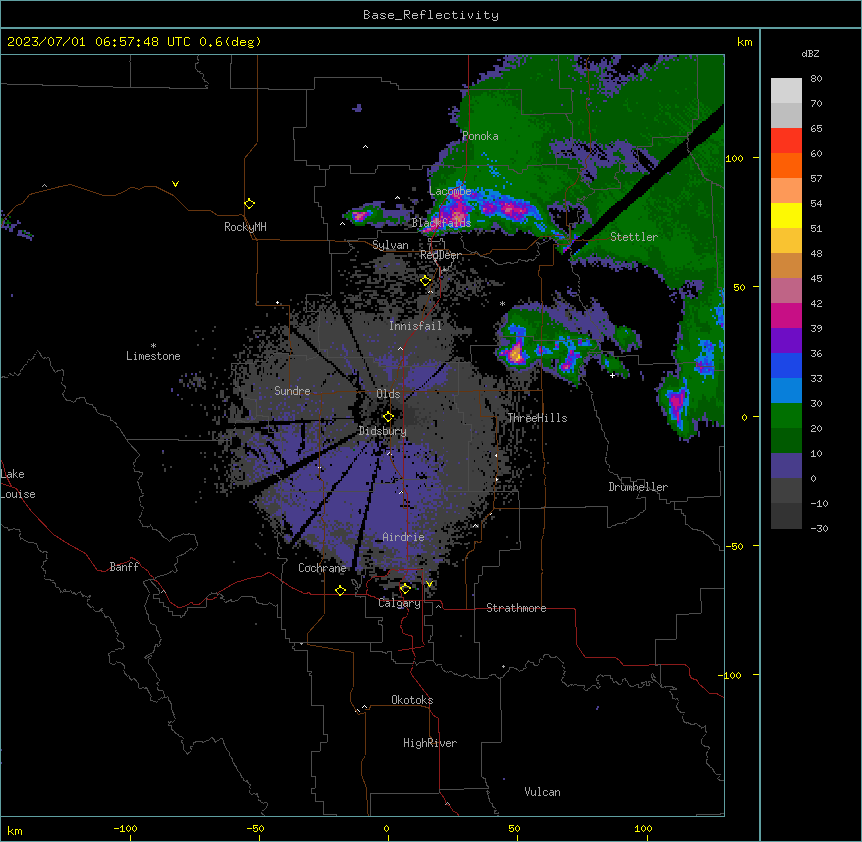Click the slate purple legend swatch between 10 and 0

(786, 466)
